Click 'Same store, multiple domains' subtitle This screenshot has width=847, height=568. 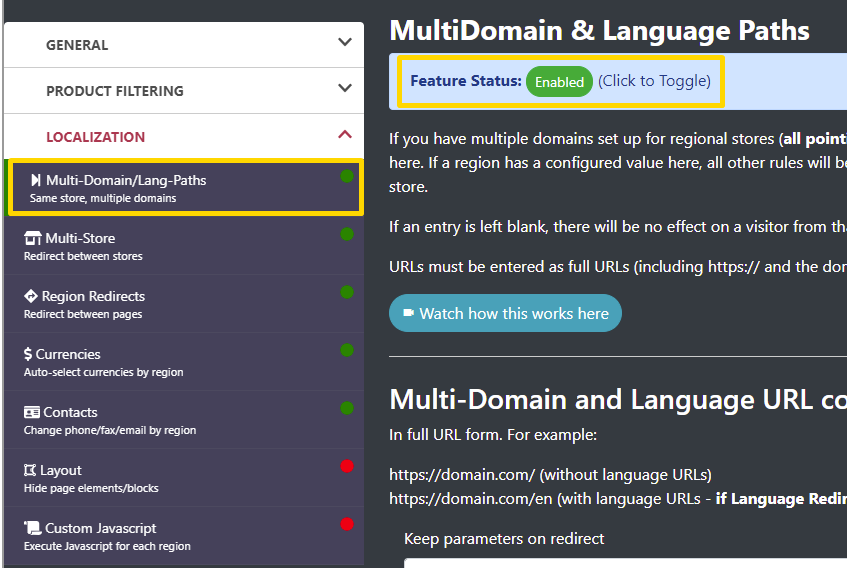103,198
